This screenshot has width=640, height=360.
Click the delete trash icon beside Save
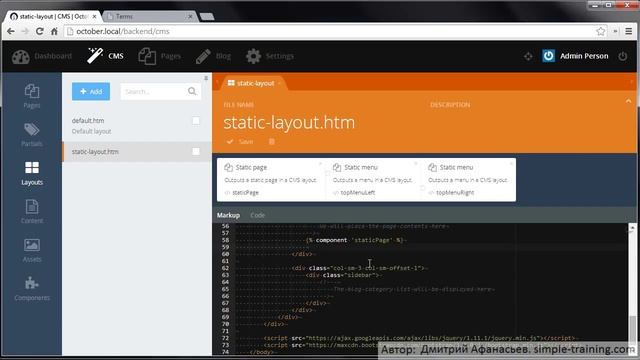pyautogui.click(x=271, y=142)
